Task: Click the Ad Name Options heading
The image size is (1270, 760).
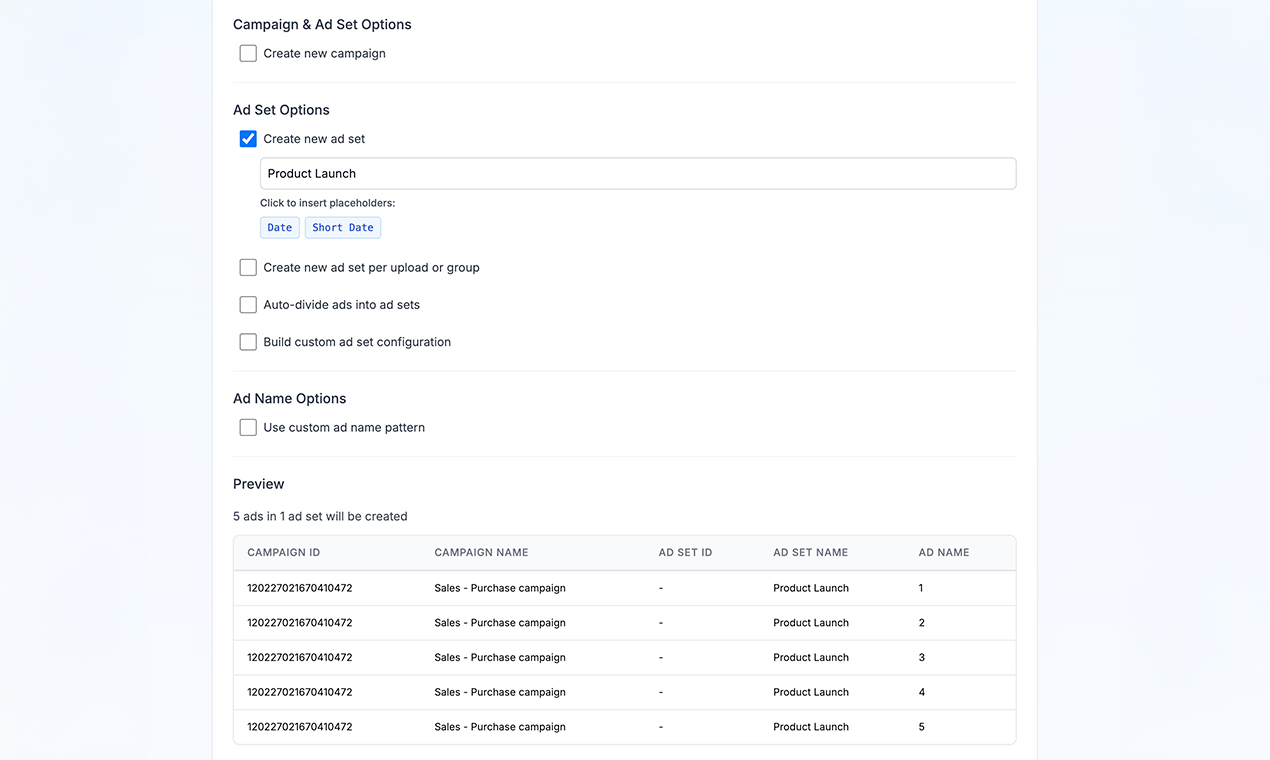Action: pyautogui.click(x=289, y=398)
